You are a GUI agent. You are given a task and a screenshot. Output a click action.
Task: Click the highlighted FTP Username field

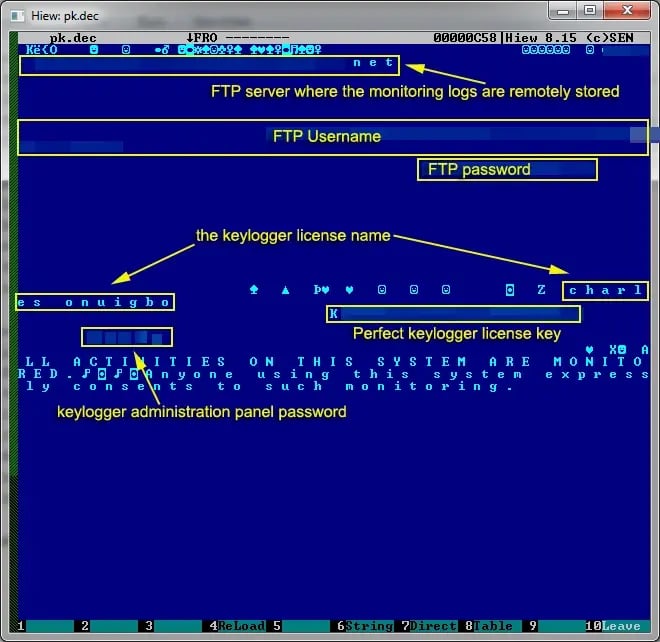tap(332, 137)
